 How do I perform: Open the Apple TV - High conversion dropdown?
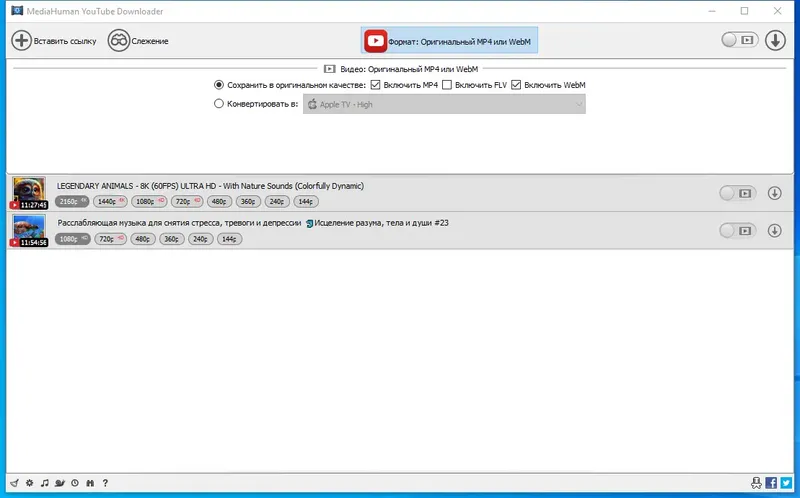444,104
